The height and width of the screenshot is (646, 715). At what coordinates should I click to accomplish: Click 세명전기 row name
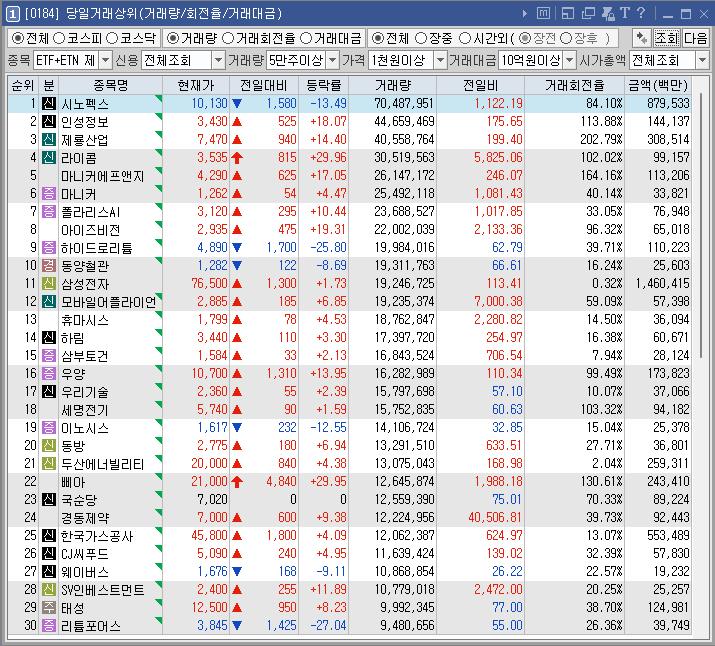tap(85, 410)
